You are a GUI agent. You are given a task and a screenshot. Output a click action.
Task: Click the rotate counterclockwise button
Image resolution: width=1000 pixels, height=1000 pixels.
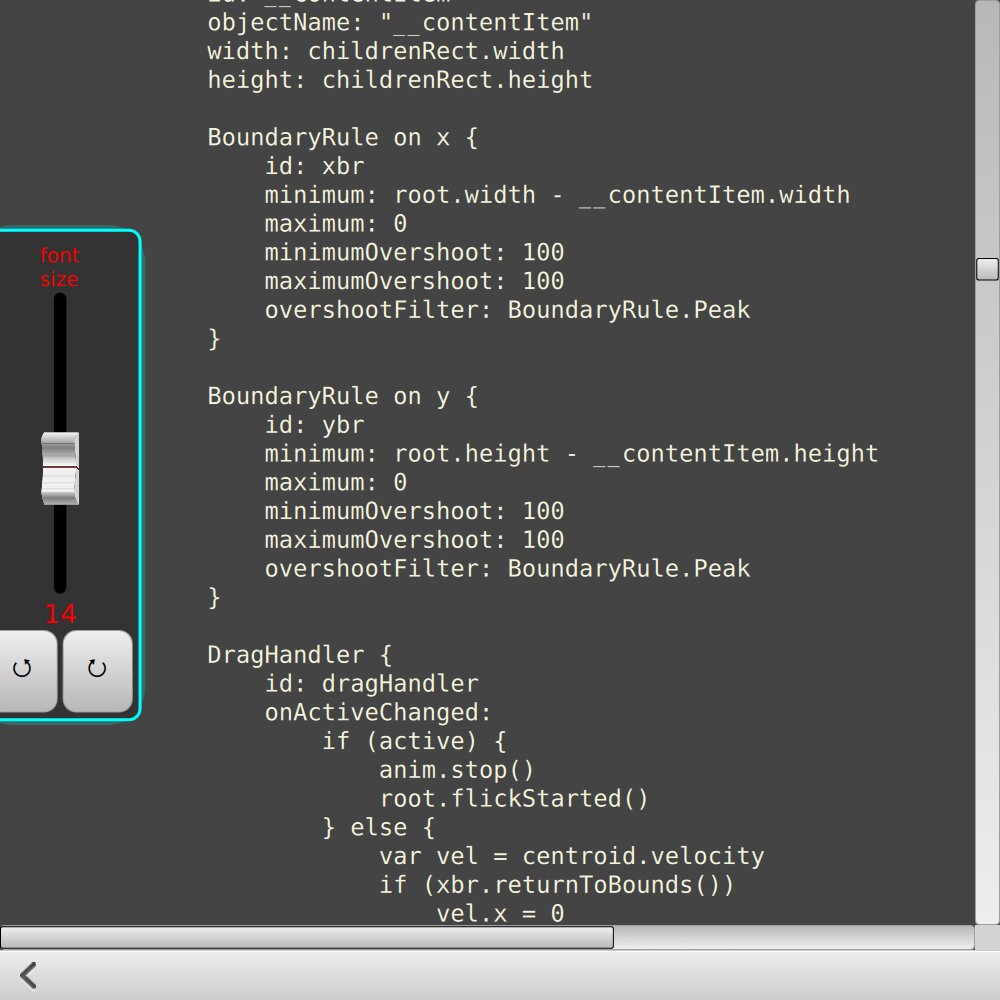click(22, 670)
